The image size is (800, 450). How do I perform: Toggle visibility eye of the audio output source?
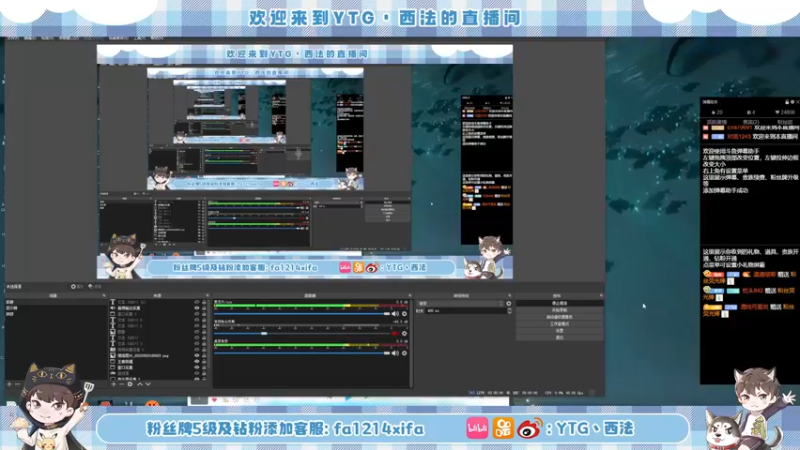196,308
